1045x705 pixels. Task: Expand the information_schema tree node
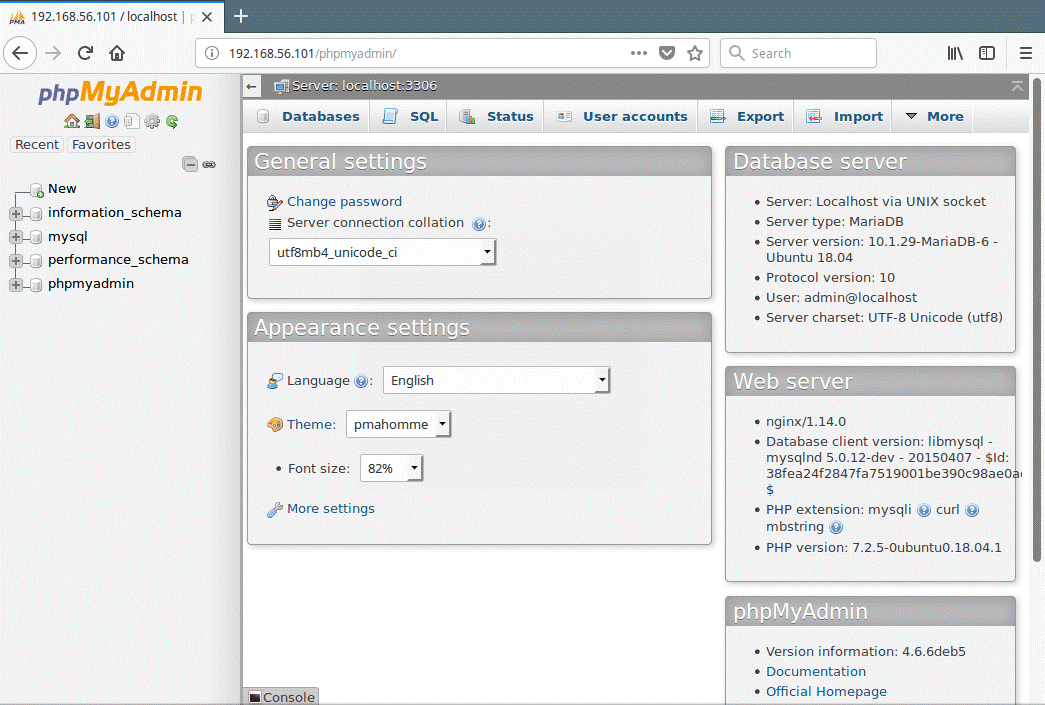(16, 214)
